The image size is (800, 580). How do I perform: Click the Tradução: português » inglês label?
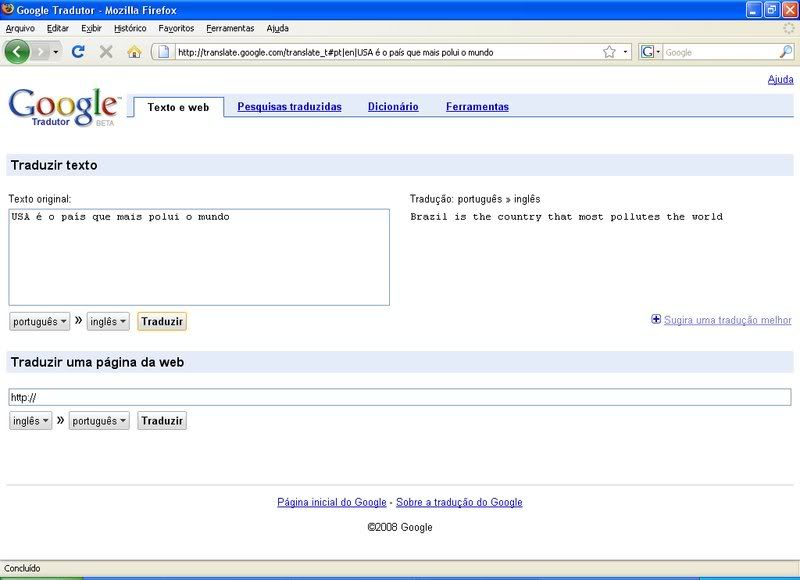click(475, 199)
